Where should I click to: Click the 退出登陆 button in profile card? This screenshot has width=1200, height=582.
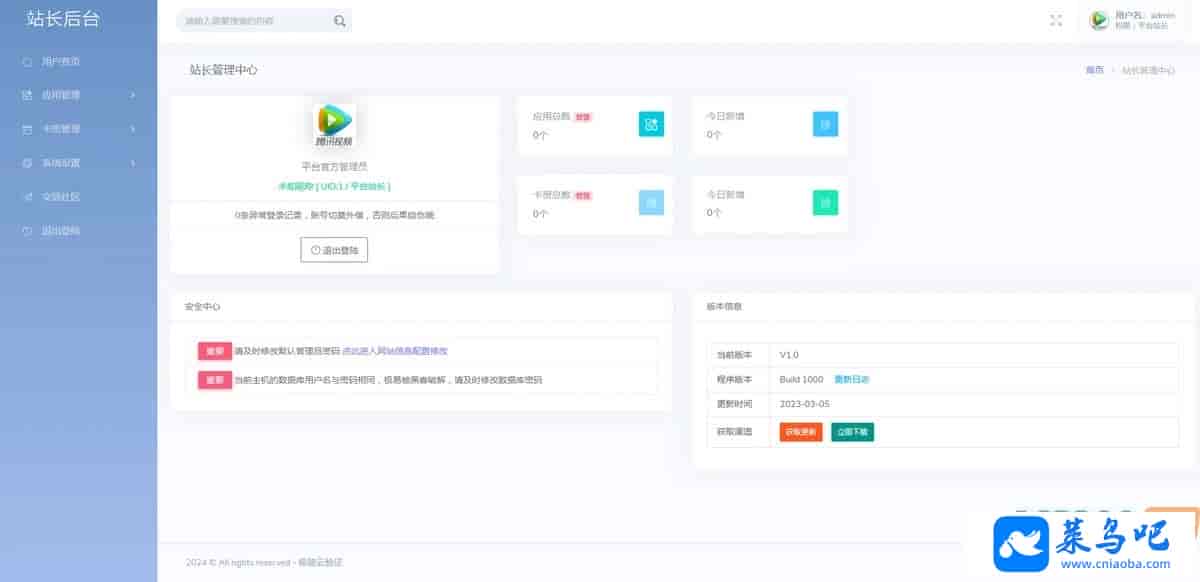(334, 250)
